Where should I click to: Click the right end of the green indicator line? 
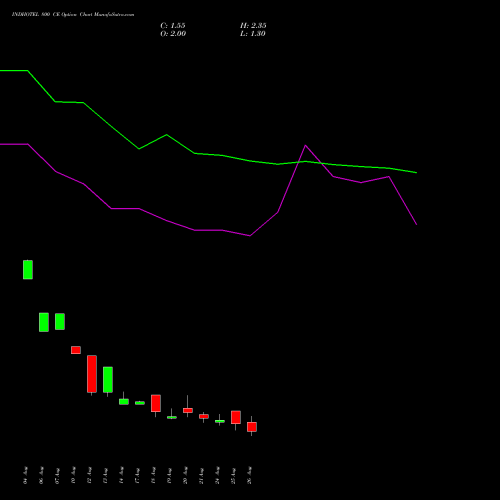tap(416, 173)
